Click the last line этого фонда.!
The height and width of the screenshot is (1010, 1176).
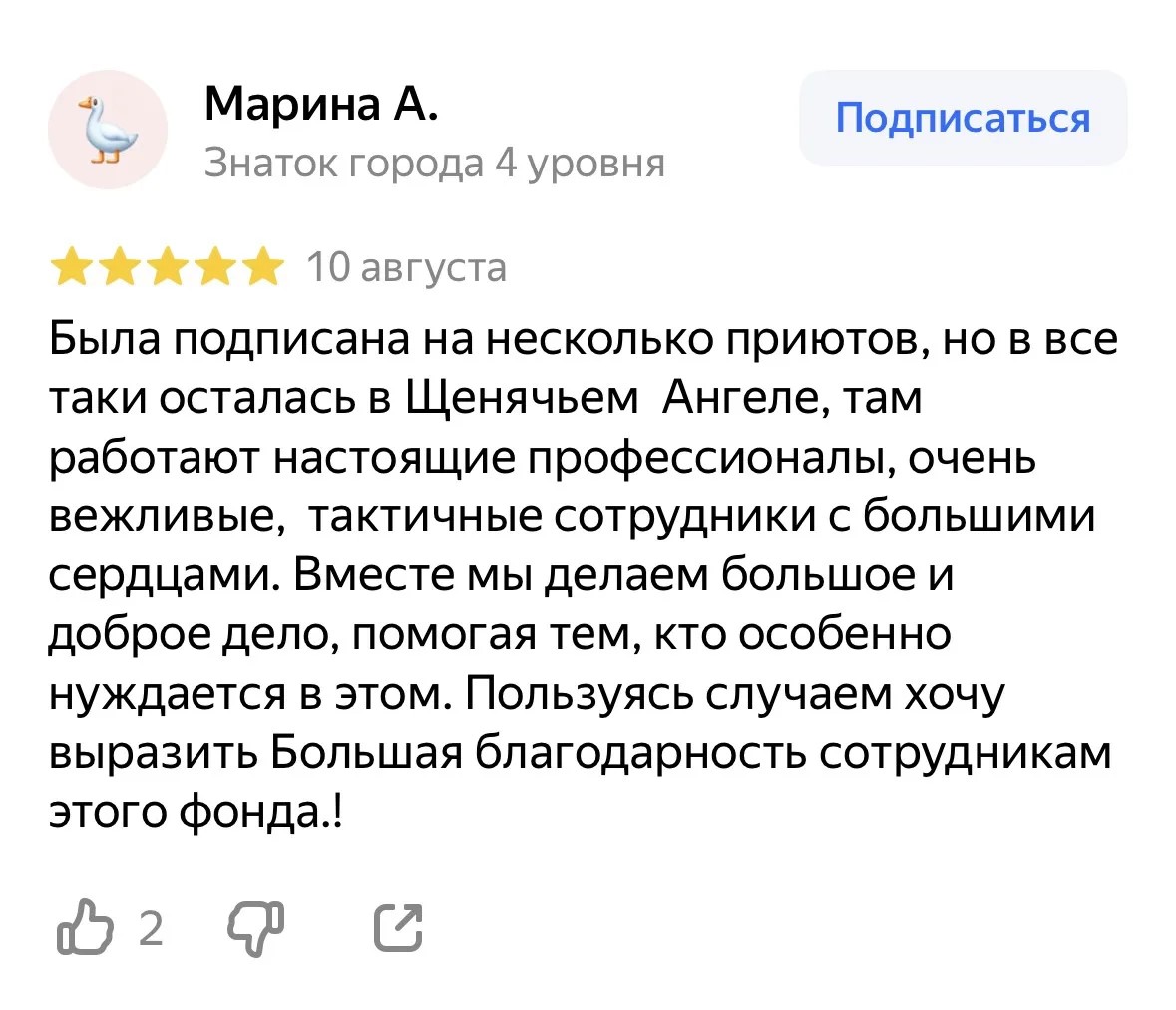pyautogui.click(x=196, y=811)
